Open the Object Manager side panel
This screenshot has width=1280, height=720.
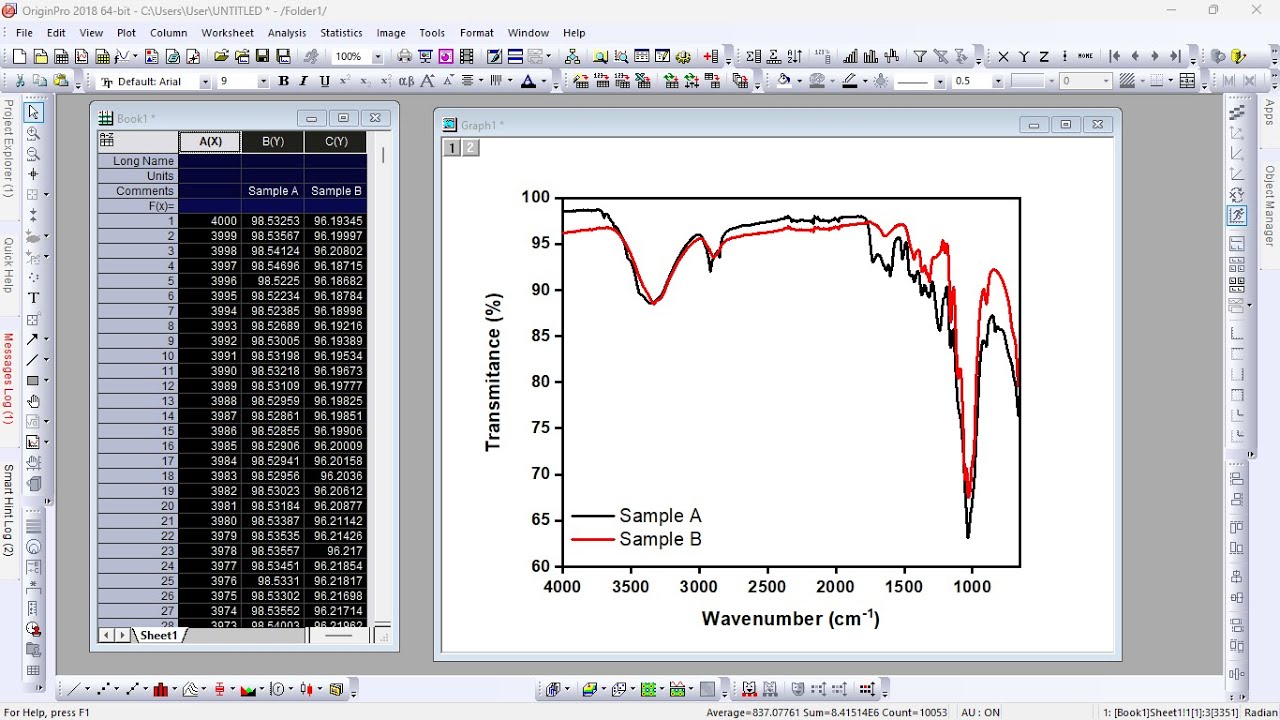[1270, 206]
